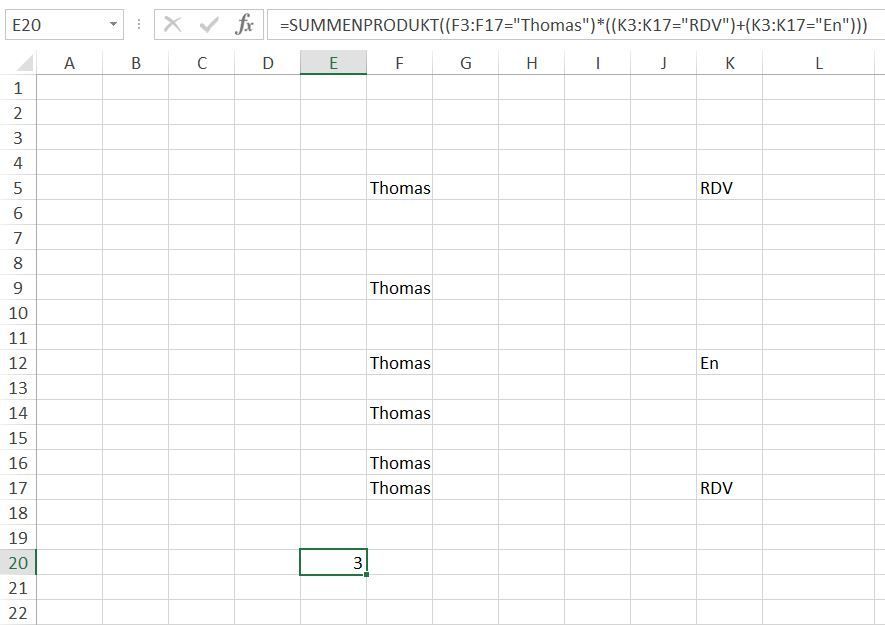Click cell F14 containing Thomas
Image resolution: width=885 pixels, height=625 pixels.
tap(400, 413)
